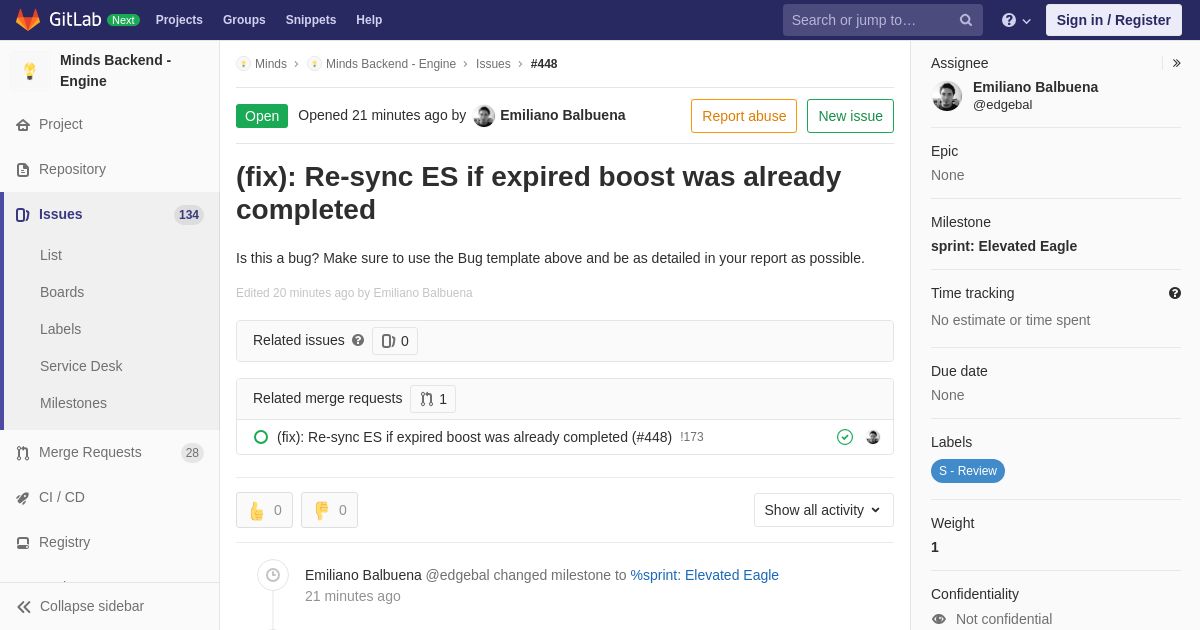Click the Merge Requests icon in sidebar
This screenshot has height=630, width=1200.
click(23, 453)
